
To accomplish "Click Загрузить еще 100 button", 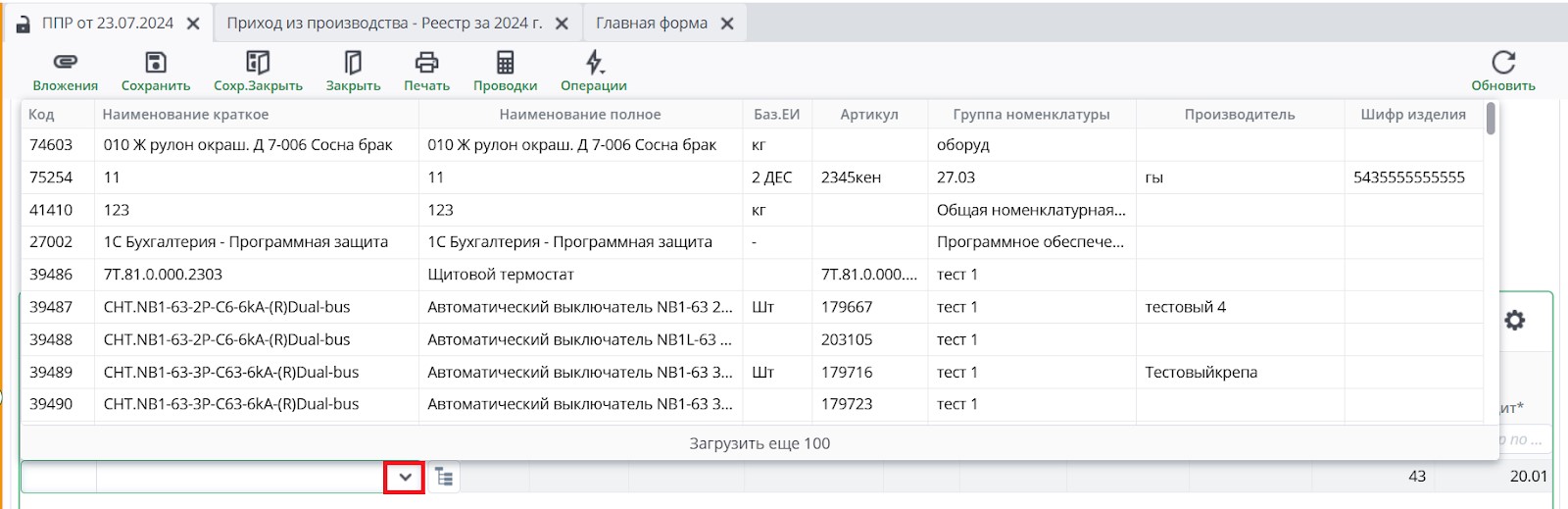I will tap(759, 443).
